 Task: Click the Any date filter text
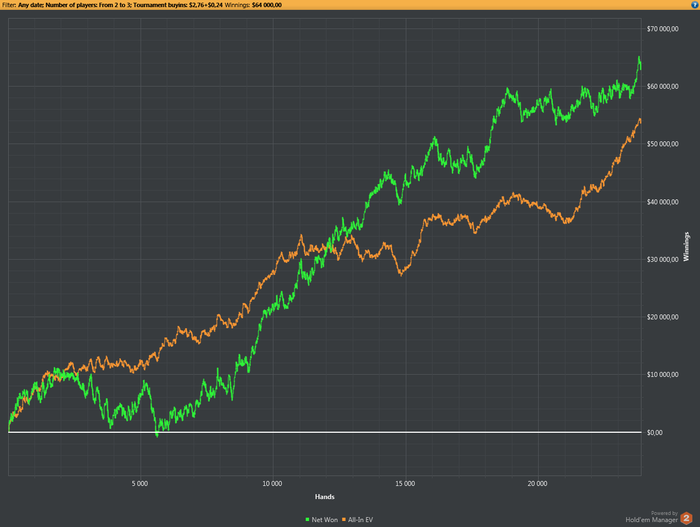30,5
